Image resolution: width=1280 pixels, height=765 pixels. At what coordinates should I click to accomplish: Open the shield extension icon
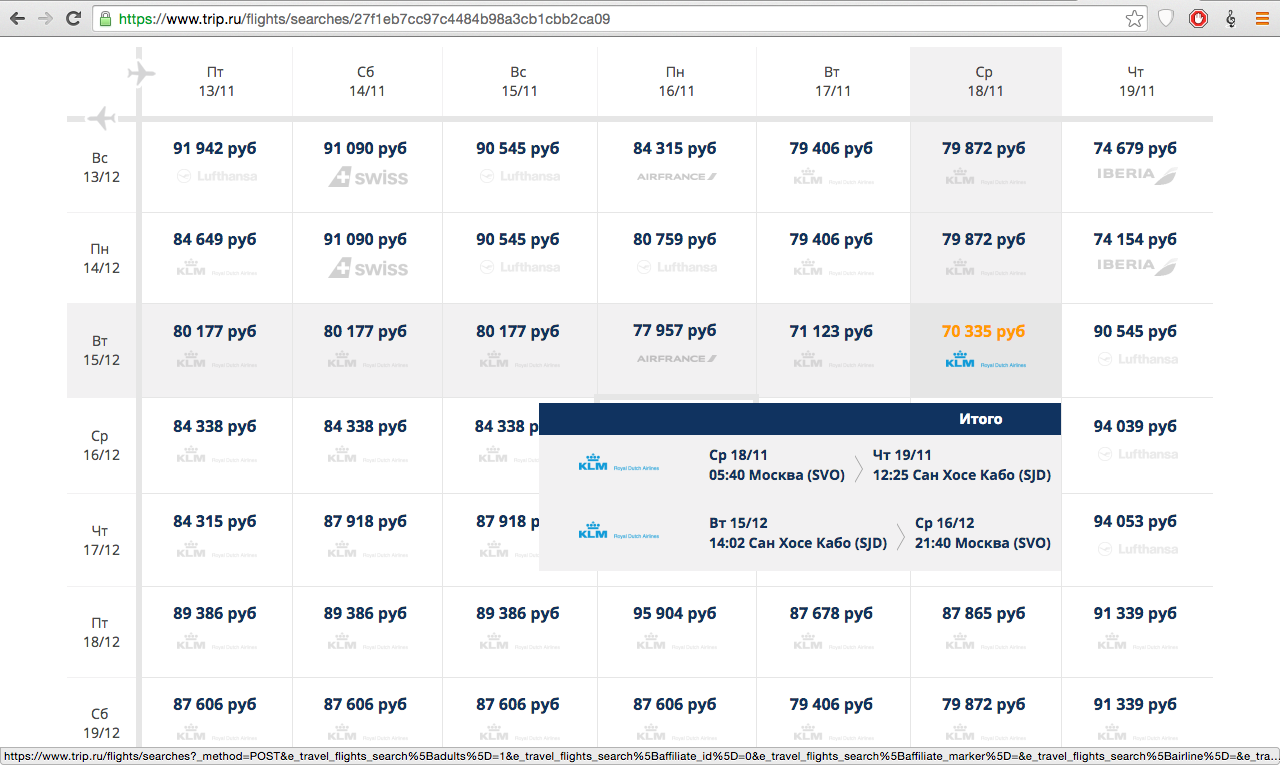point(1166,18)
